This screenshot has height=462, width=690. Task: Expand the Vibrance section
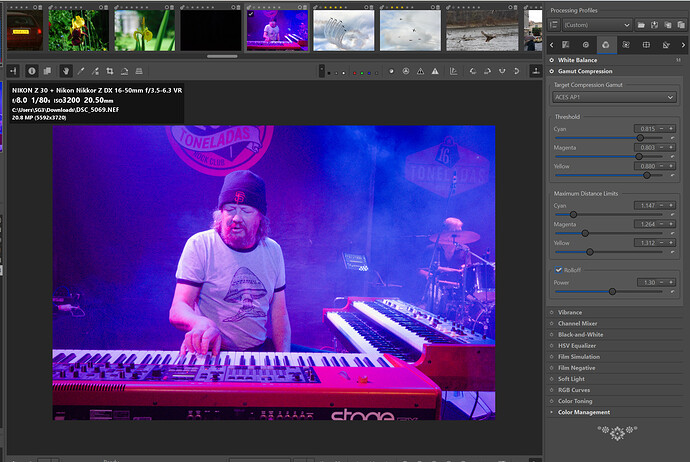pyautogui.click(x=570, y=313)
